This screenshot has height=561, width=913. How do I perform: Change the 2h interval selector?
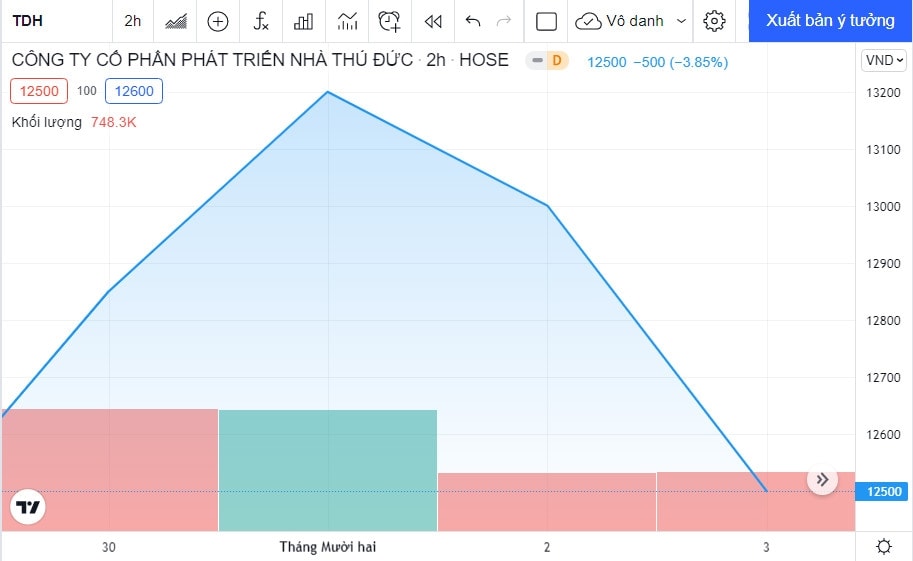(133, 22)
